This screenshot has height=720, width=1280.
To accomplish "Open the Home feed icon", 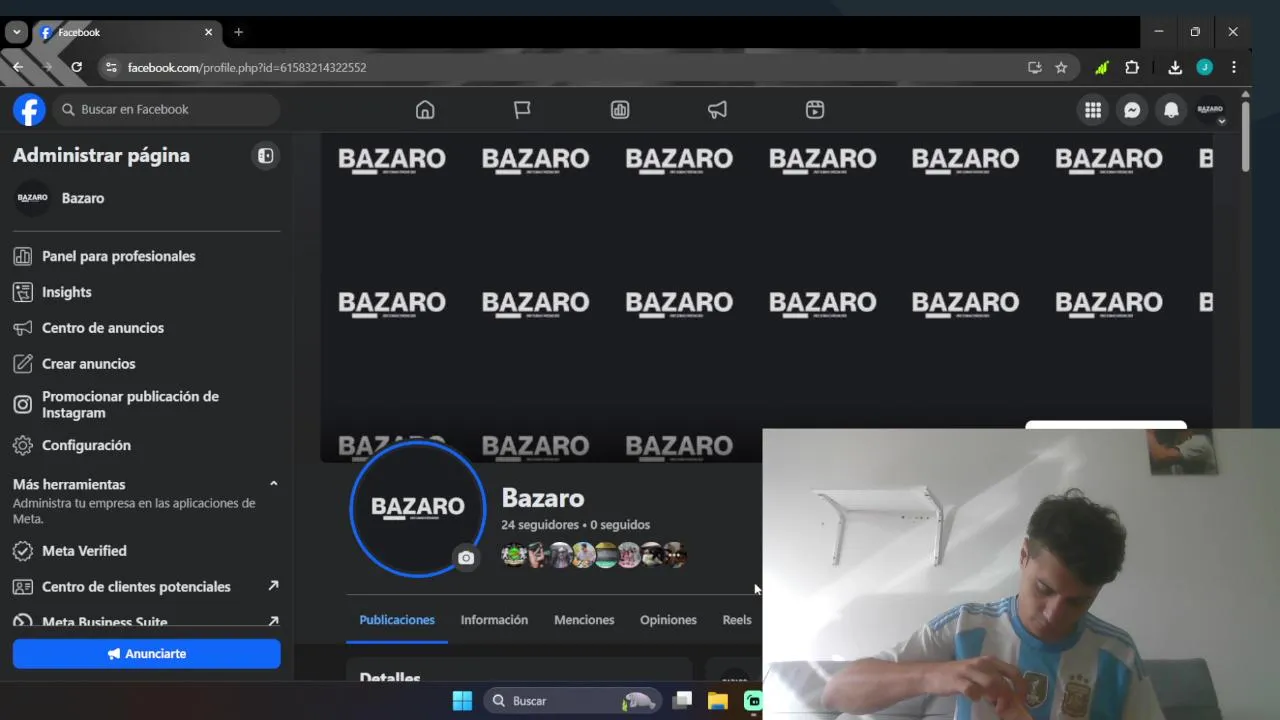I will (x=425, y=110).
